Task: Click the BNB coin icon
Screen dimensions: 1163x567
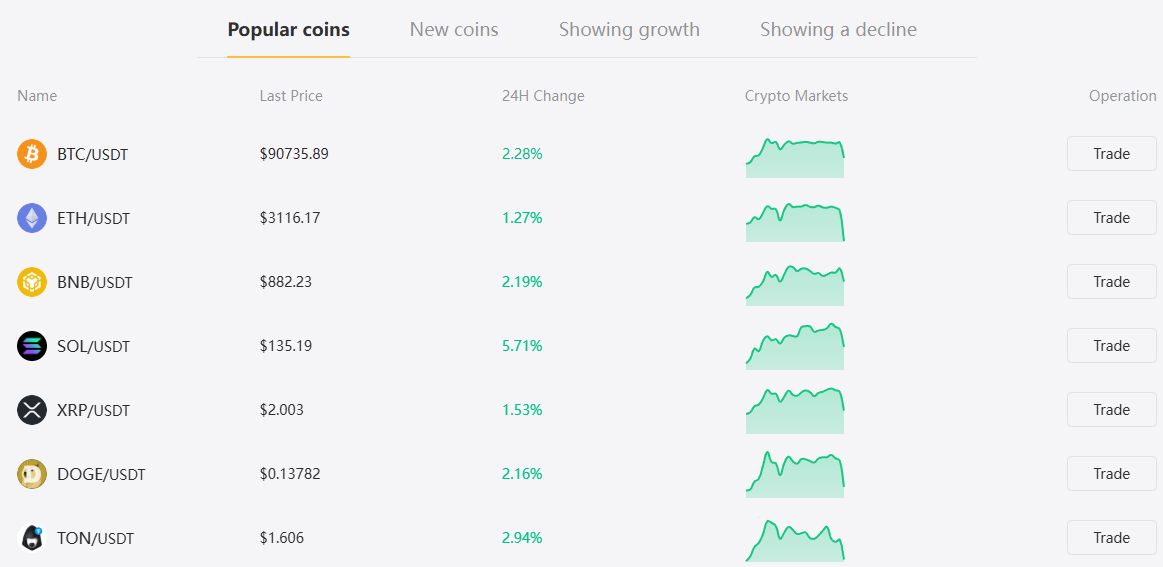Action: click(32, 282)
